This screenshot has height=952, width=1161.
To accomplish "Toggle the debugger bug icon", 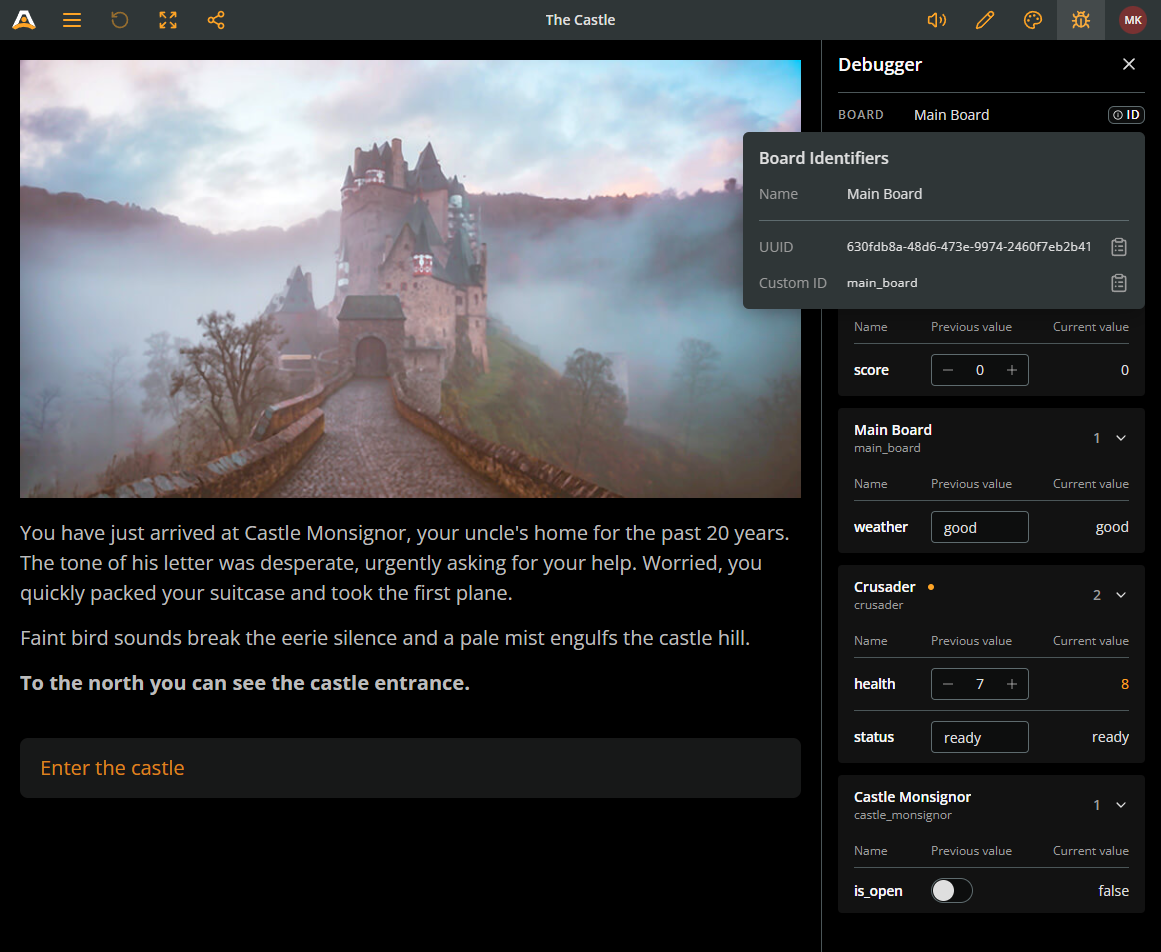I will click(1081, 20).
